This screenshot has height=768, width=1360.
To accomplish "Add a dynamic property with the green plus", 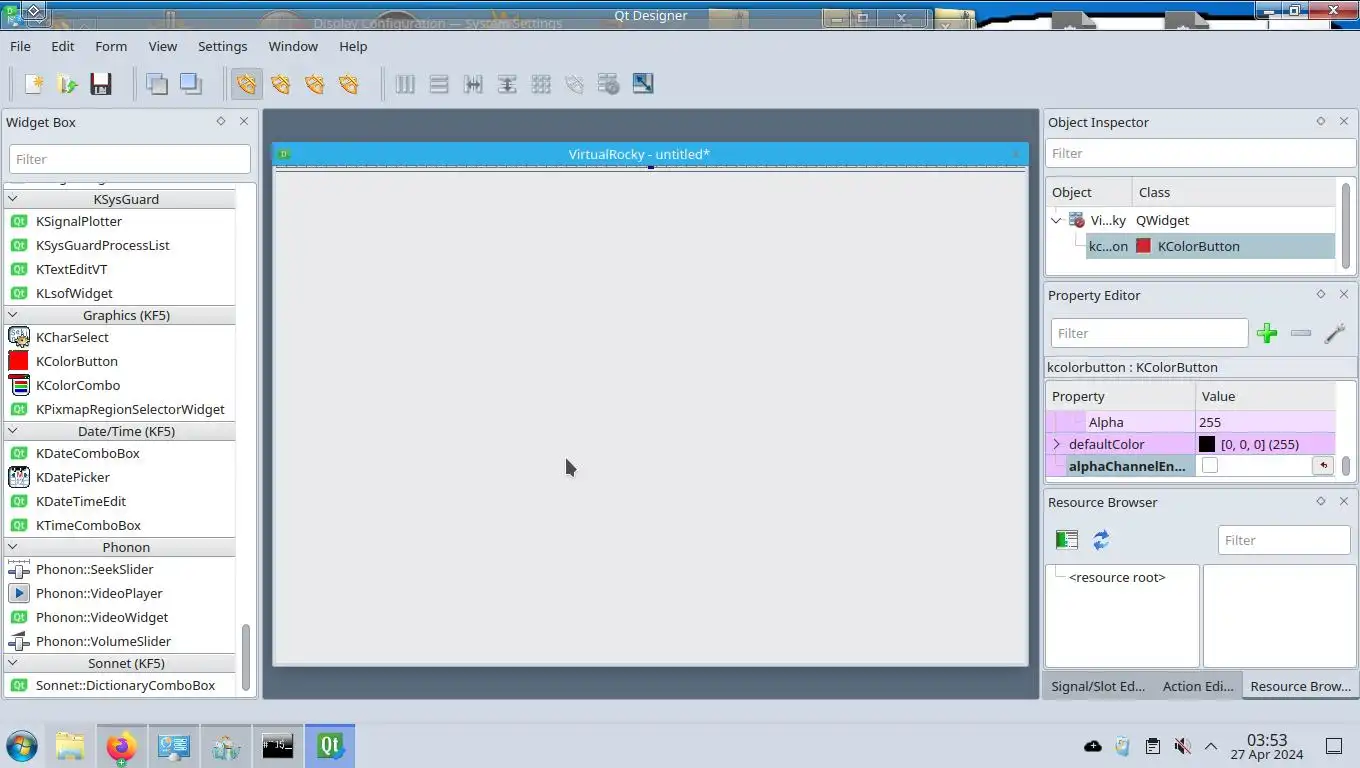I will pyautogui.click(x=1267, y=333).
